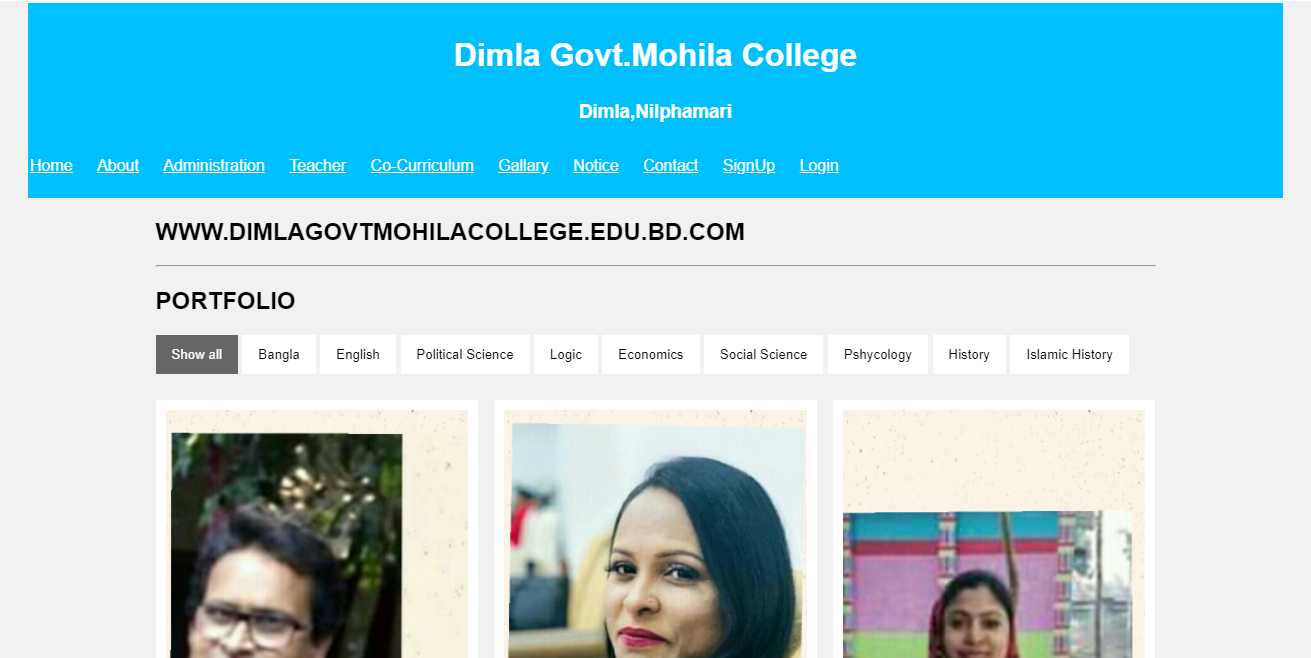This screenshot has width=1311, height=658.
Task: Open the Home navigation link
Action: pos(51,165)
